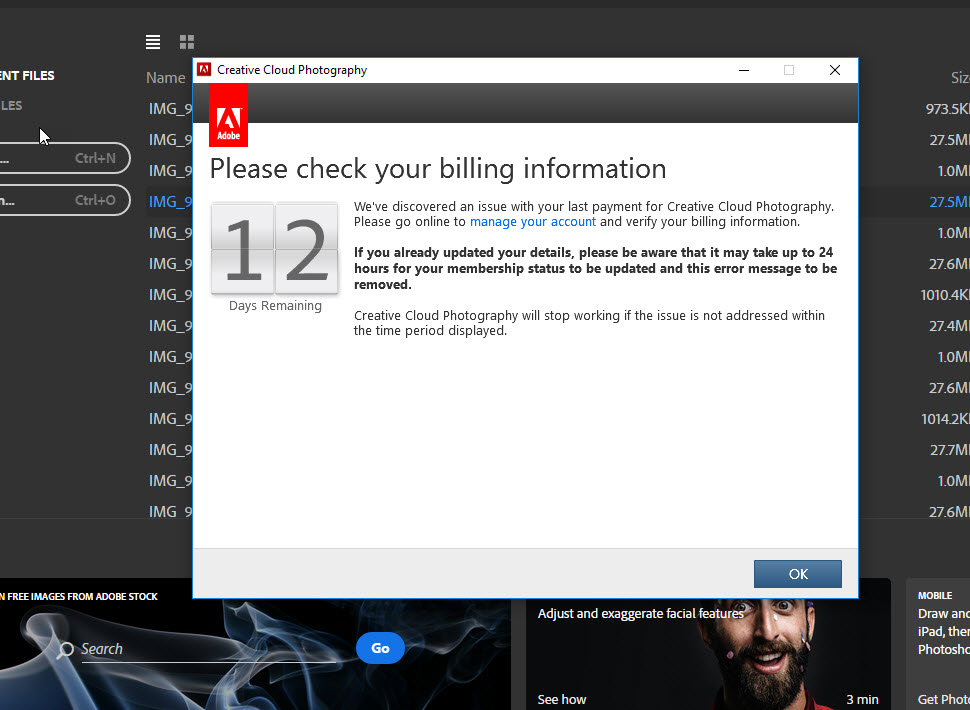Select the file with size 27.4M
970x710 pixels.
[x=558, y=325]
